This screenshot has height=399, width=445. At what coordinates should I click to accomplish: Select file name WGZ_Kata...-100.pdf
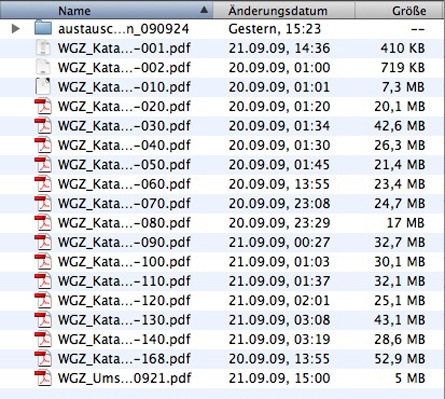124,262
